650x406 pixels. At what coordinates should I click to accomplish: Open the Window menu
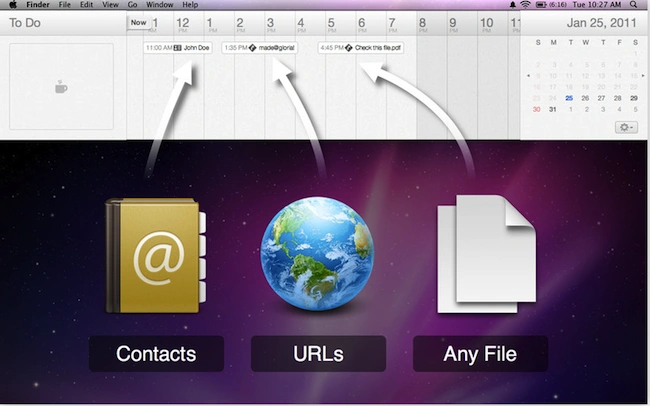pos(160,5)
